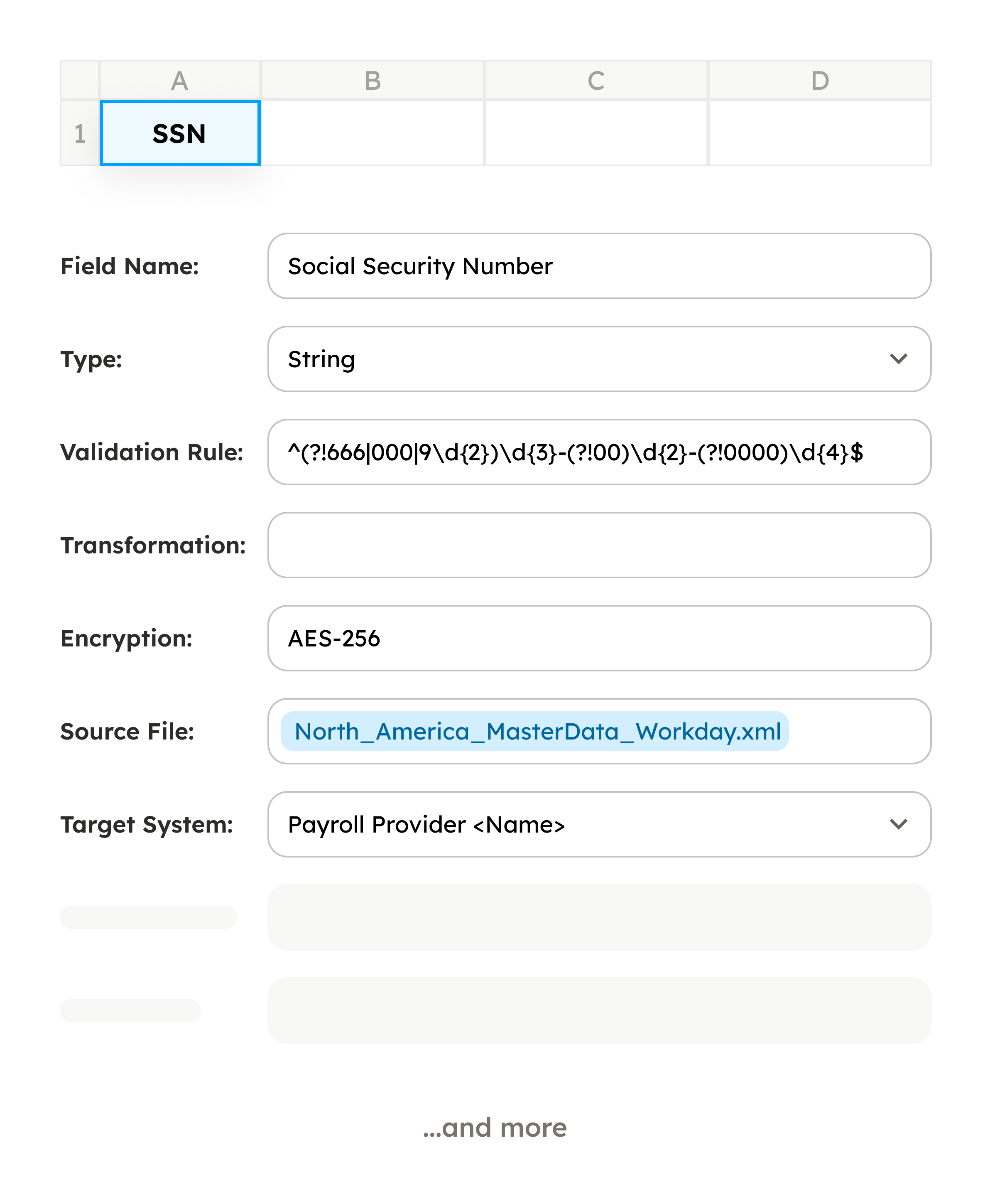Viewport: 995px width, 1204px height.
Task: Click column C header
Action: tap(596, 80)
